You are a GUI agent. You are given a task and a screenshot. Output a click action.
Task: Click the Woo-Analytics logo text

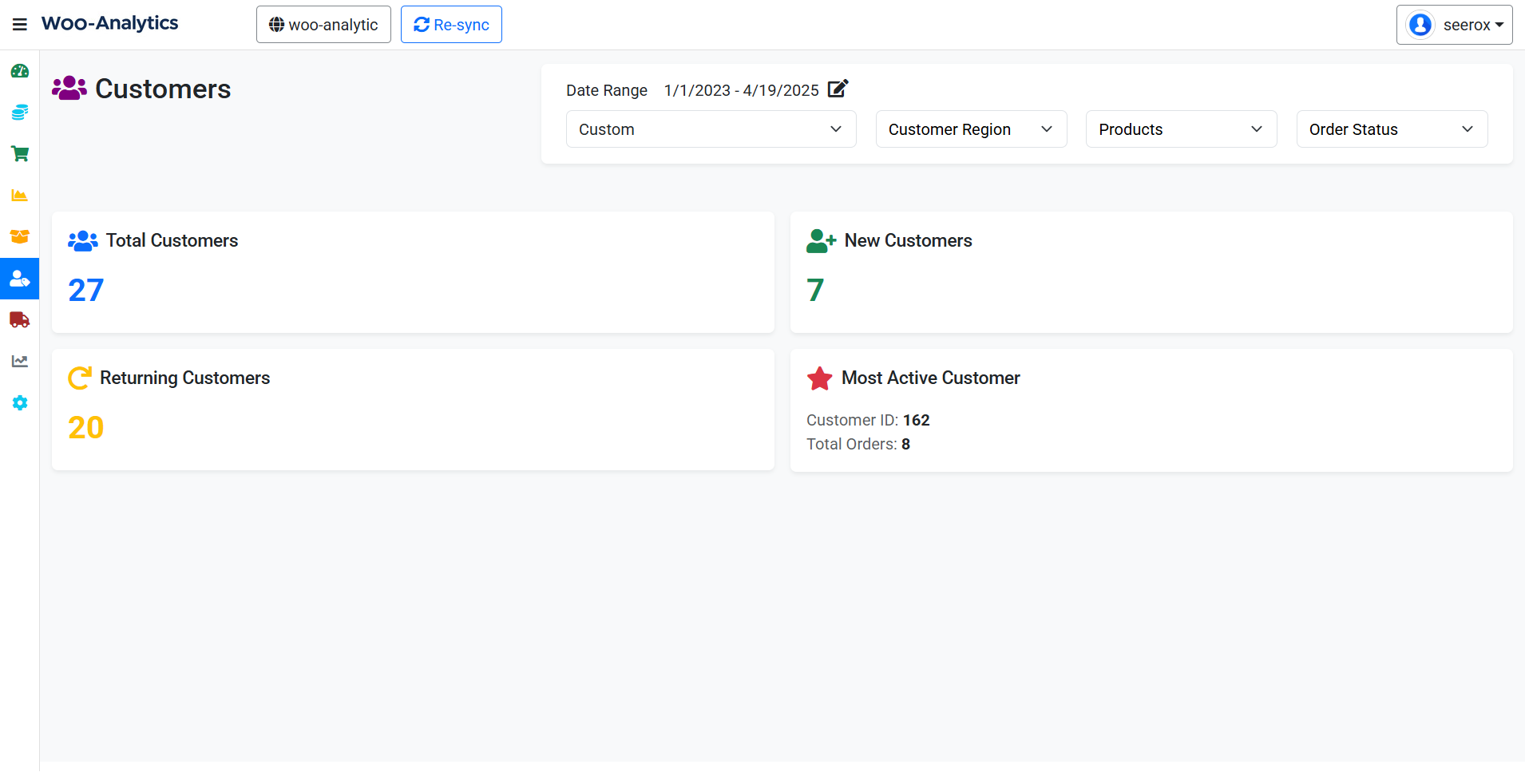pyautogui.click(x=109, y=23)
